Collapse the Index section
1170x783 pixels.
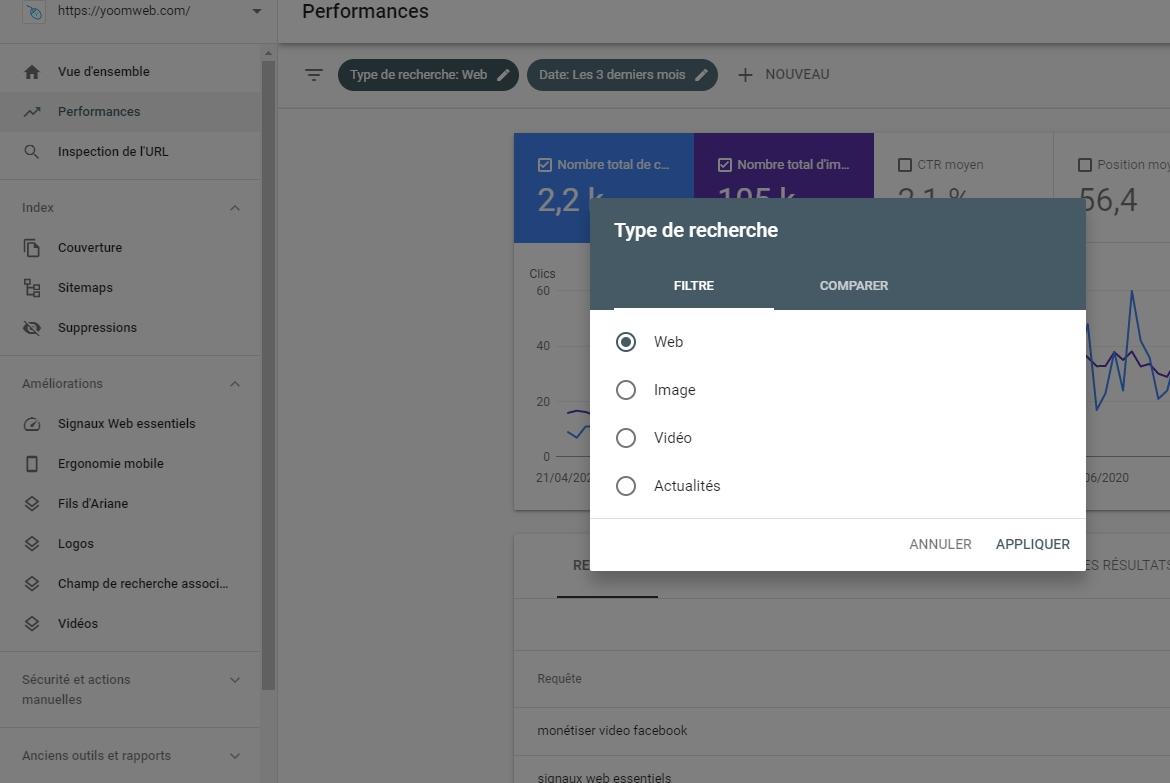[235, 208]
